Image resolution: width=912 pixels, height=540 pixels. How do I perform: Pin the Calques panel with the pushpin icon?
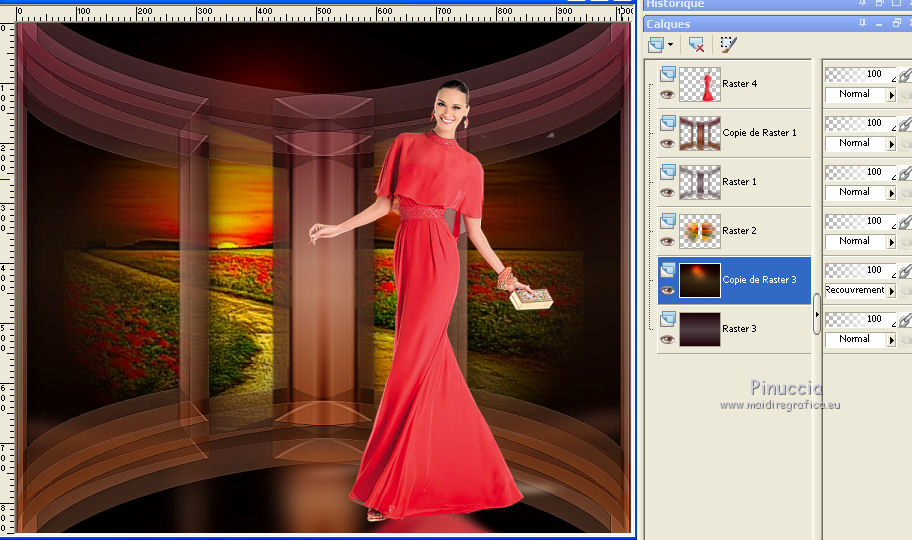coord(862,23)
